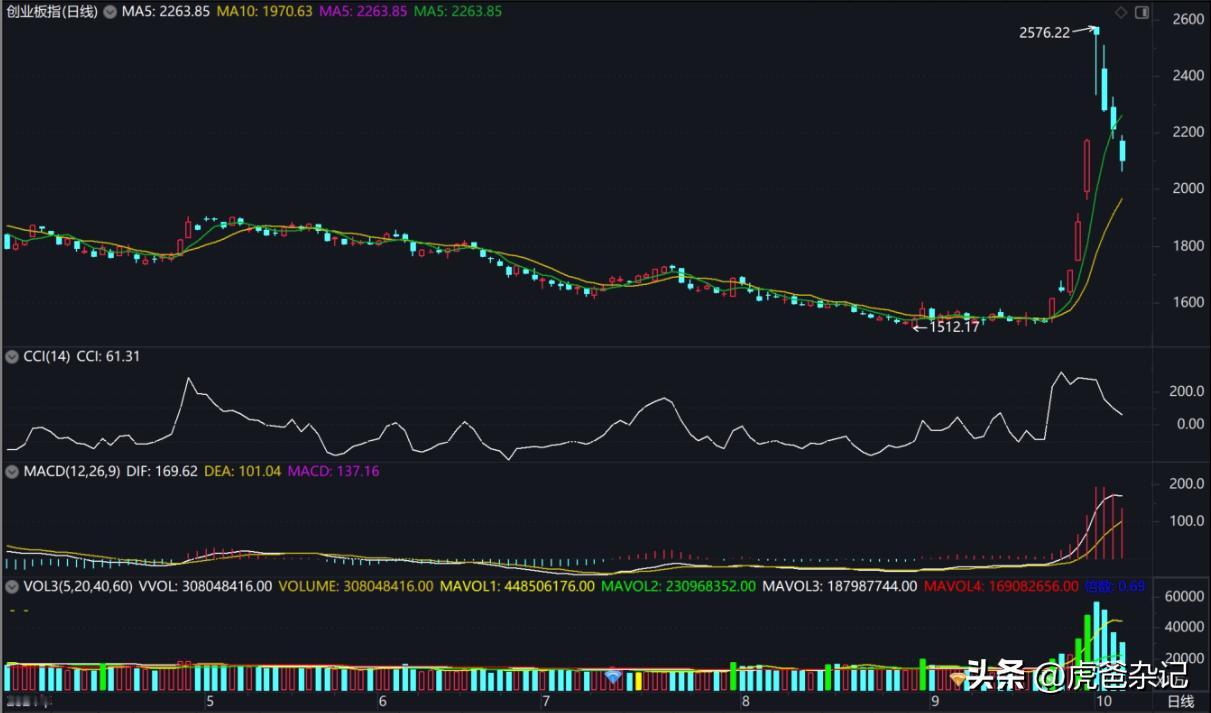Click the month 6 label on time axis
Image resolution: width=1211 pixels, height=713 pixels.
tap(383, 702)
